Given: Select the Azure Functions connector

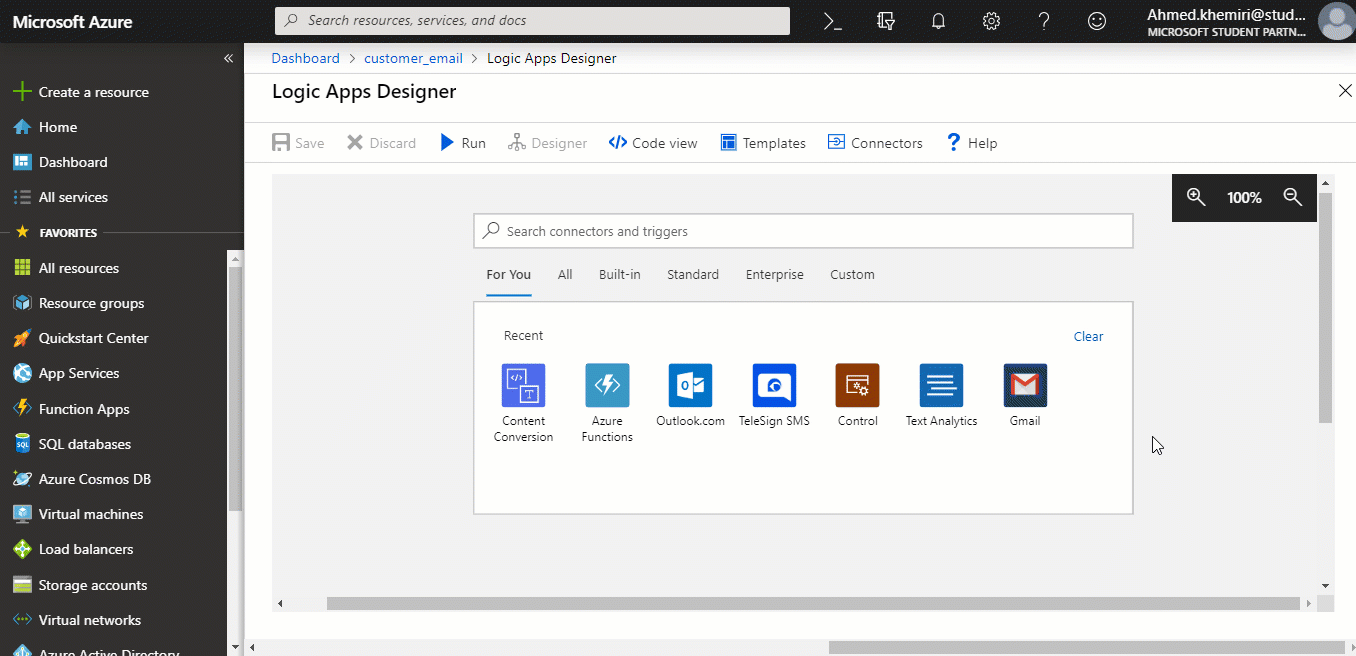Looking at the screenshot, I should tap(607, 385).
